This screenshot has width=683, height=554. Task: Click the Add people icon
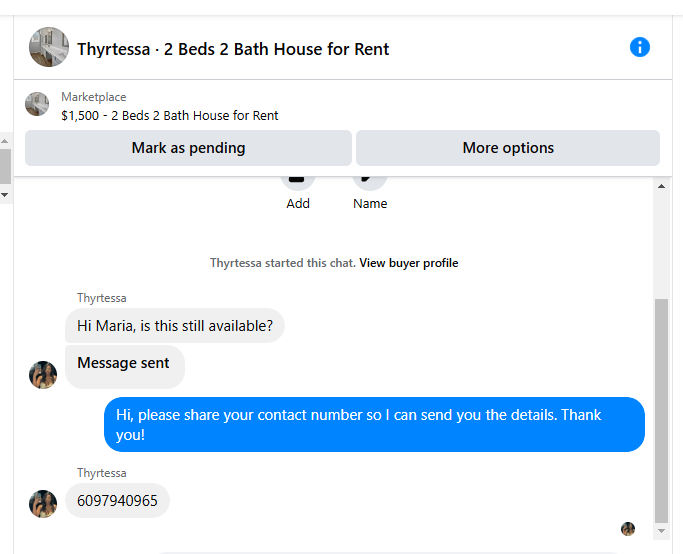click(x=298, y=180)
